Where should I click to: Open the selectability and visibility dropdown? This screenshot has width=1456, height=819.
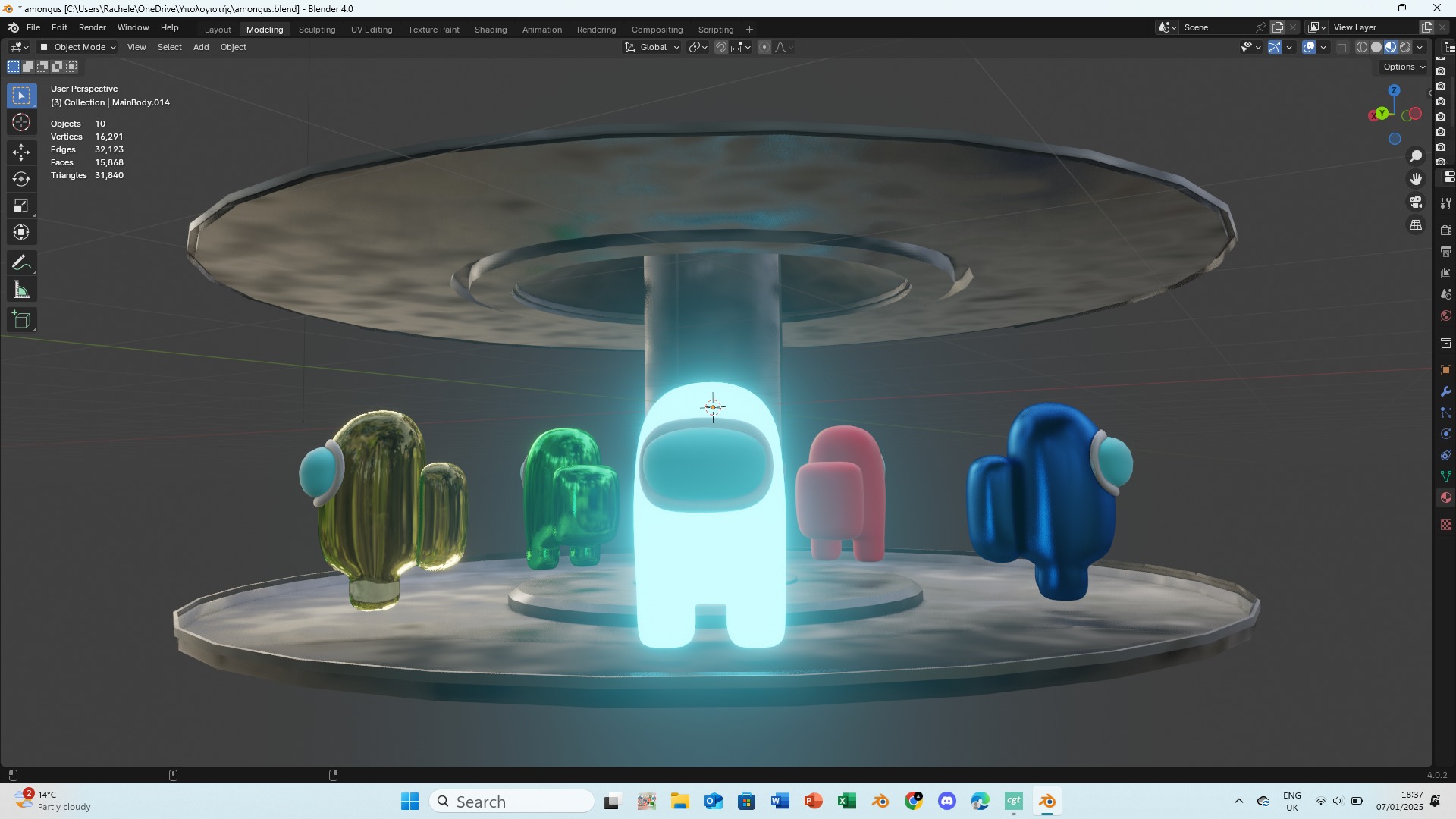(1250, 47)
